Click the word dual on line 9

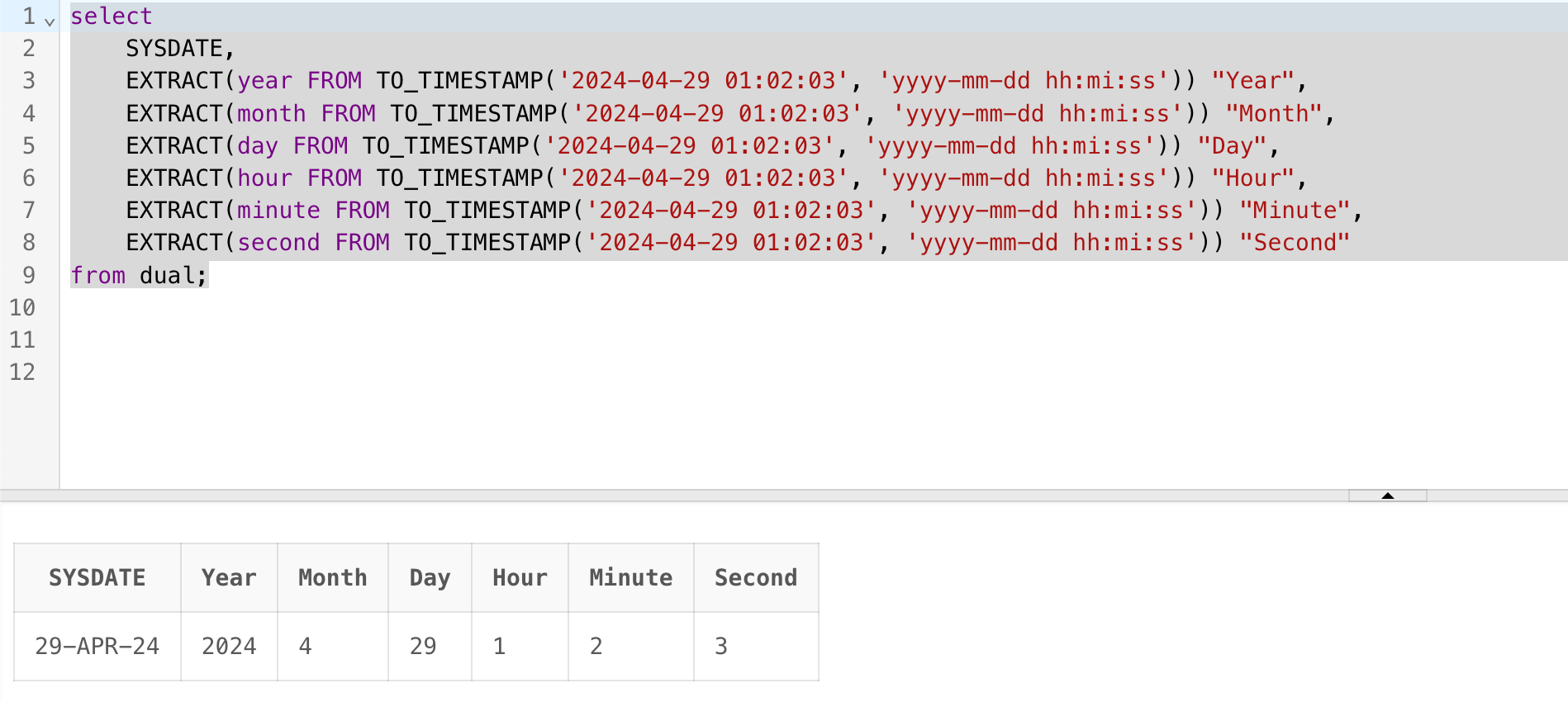pyautogui.click(x=167, y=275)
